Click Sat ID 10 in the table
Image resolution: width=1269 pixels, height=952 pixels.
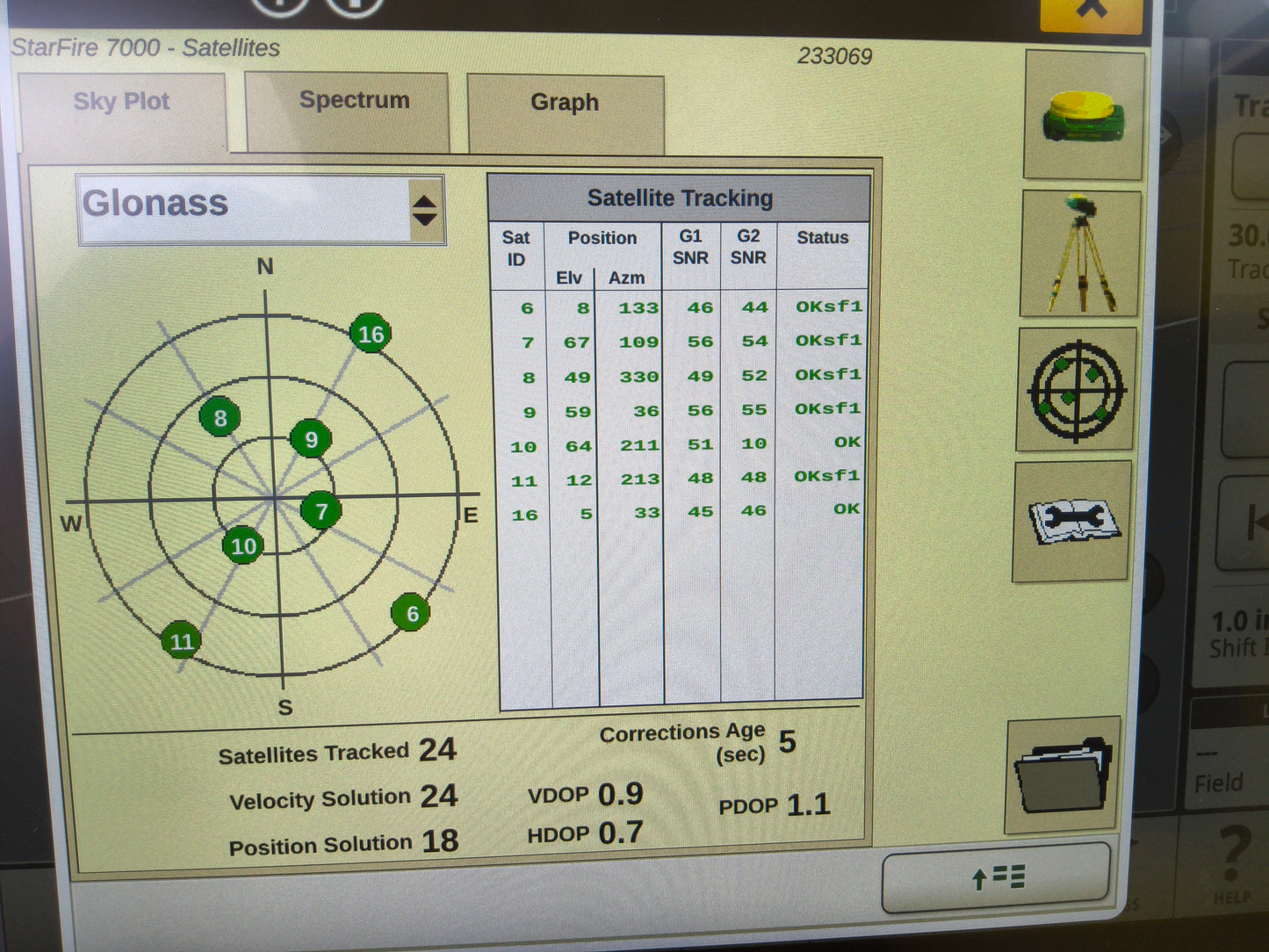(523, 447)
